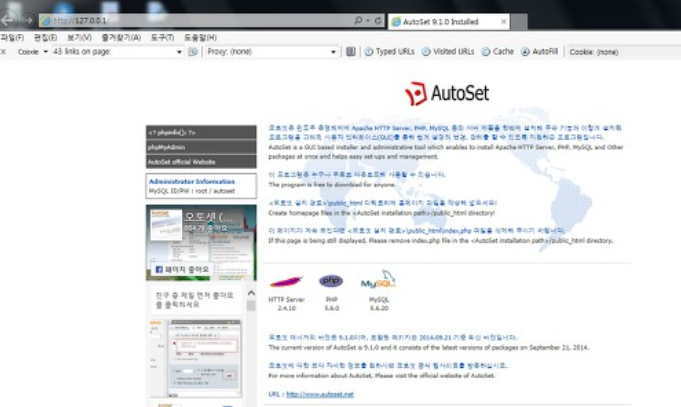The image size is (681, 407).
Task: Open the 보기(V) menu
Action: (79, 37)
